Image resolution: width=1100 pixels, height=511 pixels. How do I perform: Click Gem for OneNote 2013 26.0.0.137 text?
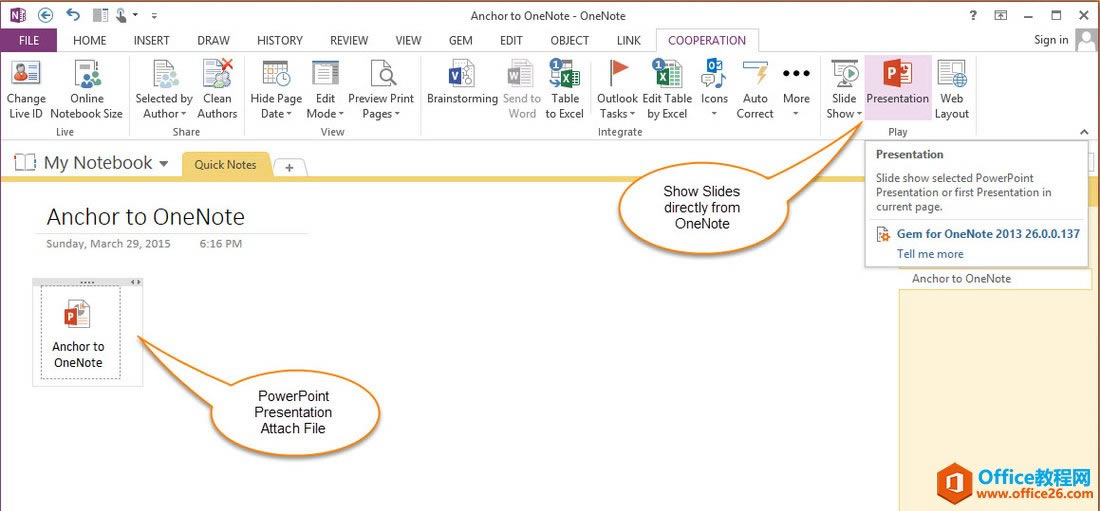(x=988, y=234)
